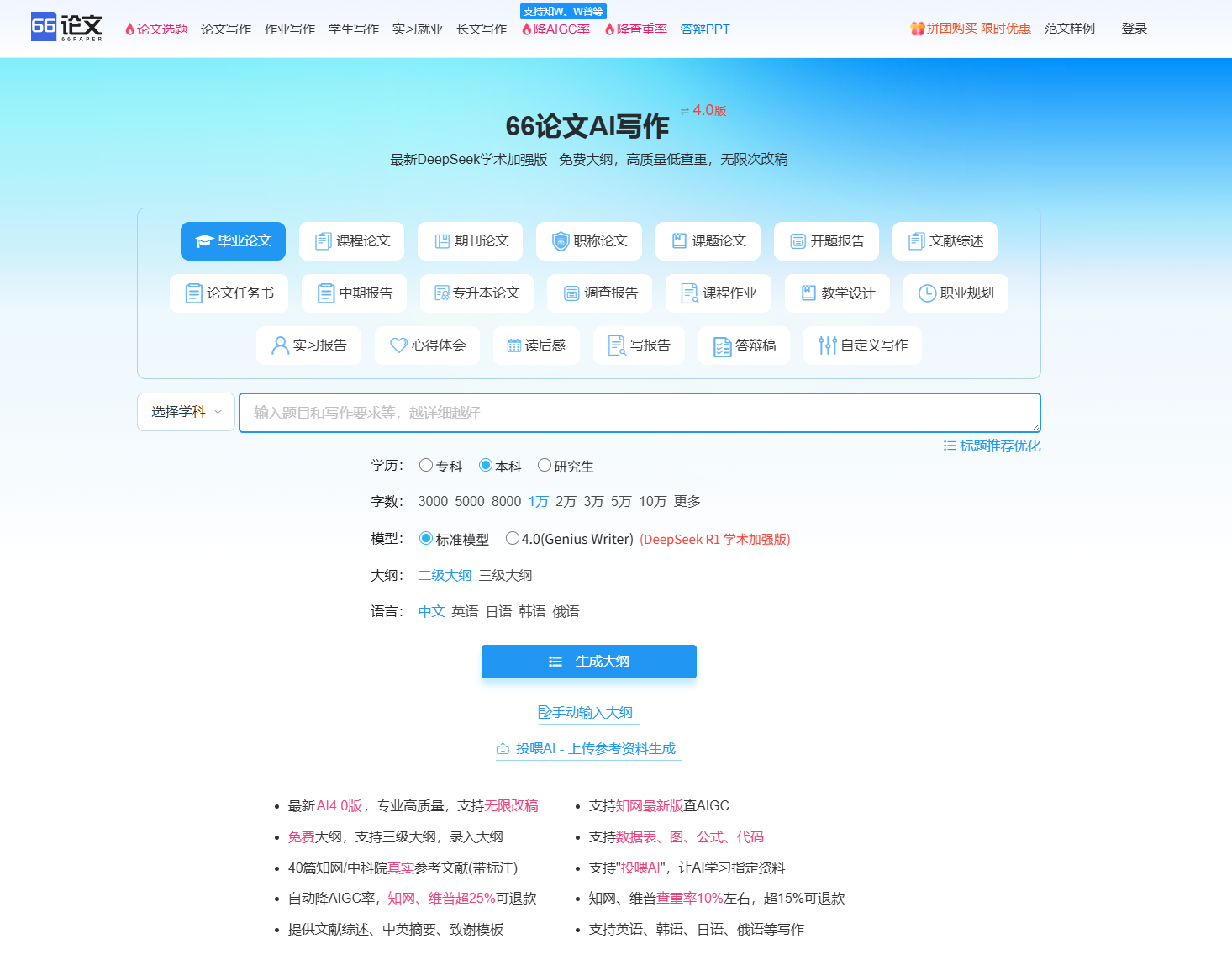Choose the 4.0(Genius Writer) model option
Viewport: 1232px width, 960px height.
pos(513,538)
